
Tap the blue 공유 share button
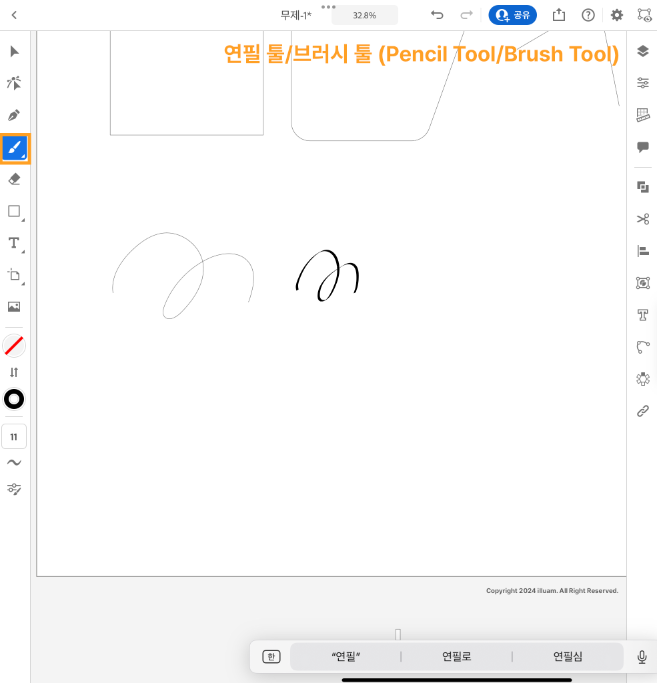(512, 15)
